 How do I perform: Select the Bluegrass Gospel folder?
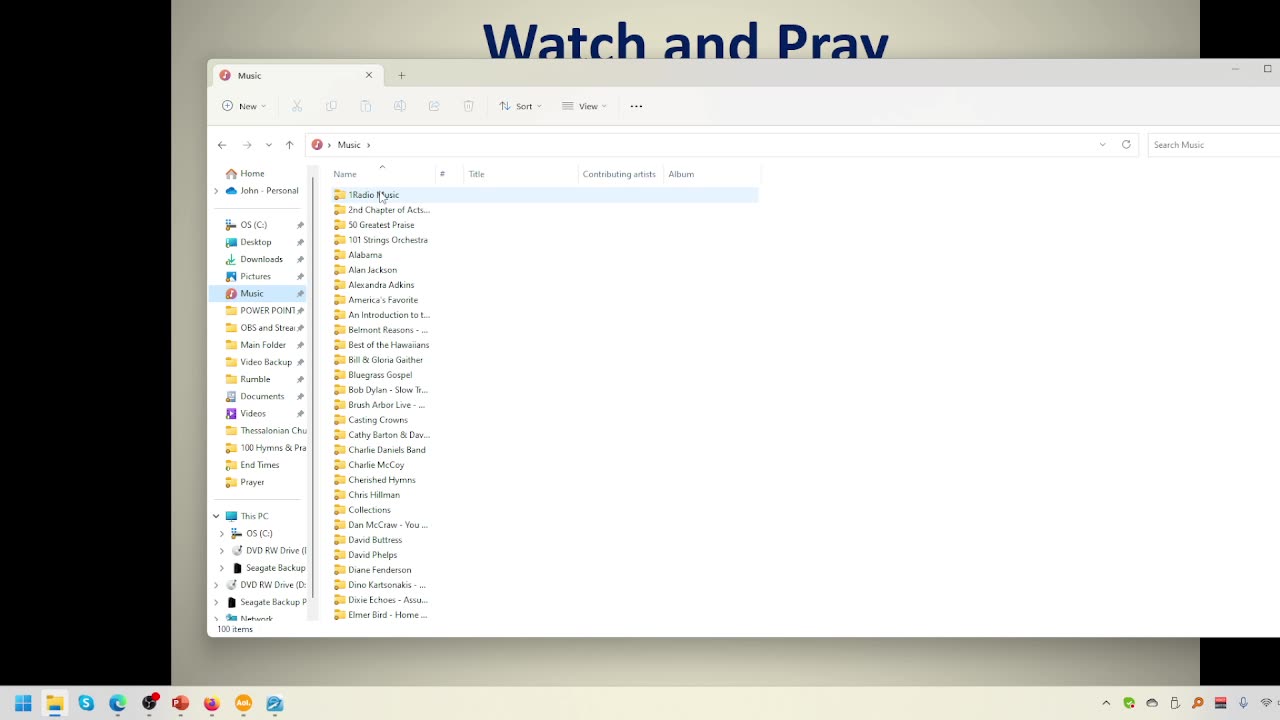pyautogui.click(x=379, y=375)
